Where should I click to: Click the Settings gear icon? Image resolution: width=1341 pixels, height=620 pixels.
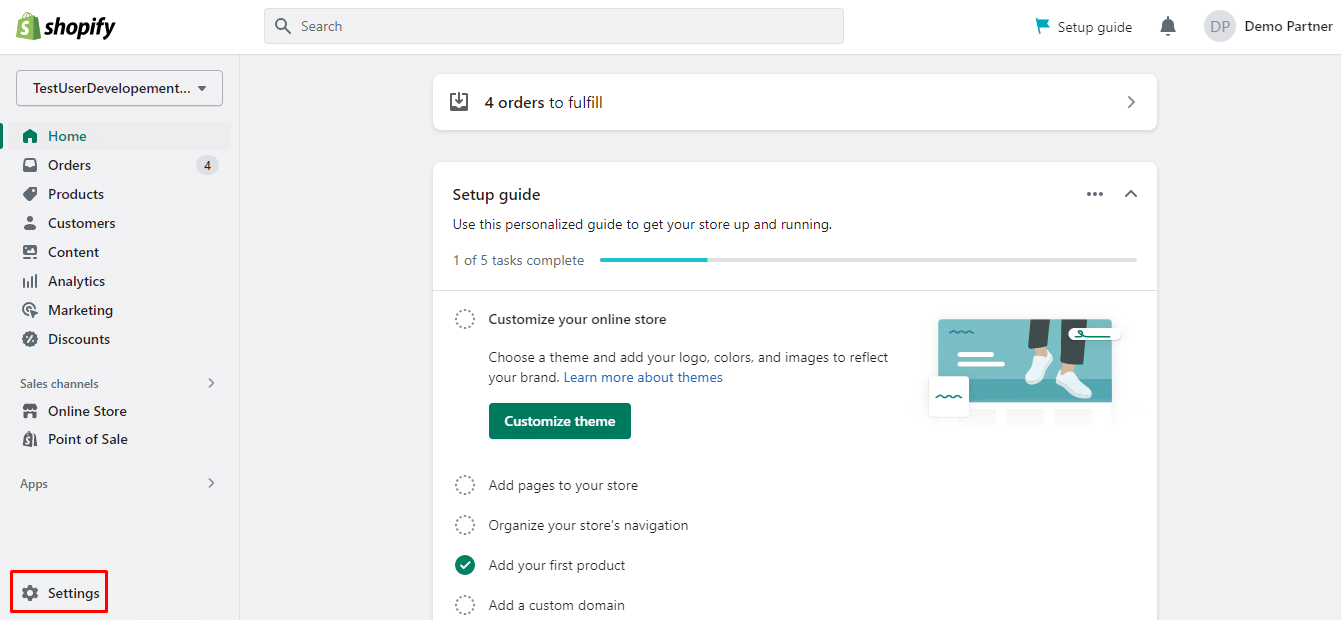coord(30,593)
